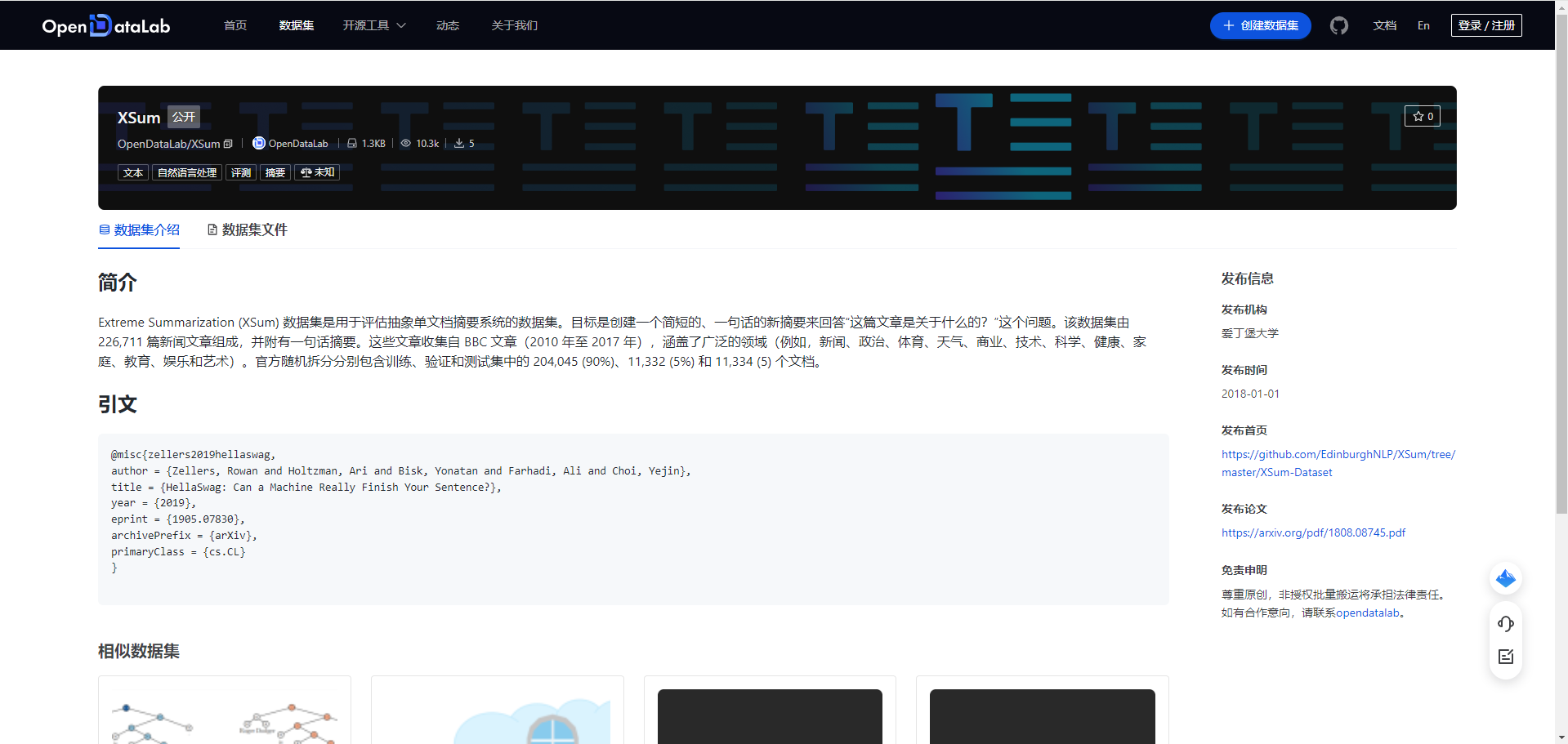Click the XSum dataset title
The image size is (1568, 744).
coord(139,118)
